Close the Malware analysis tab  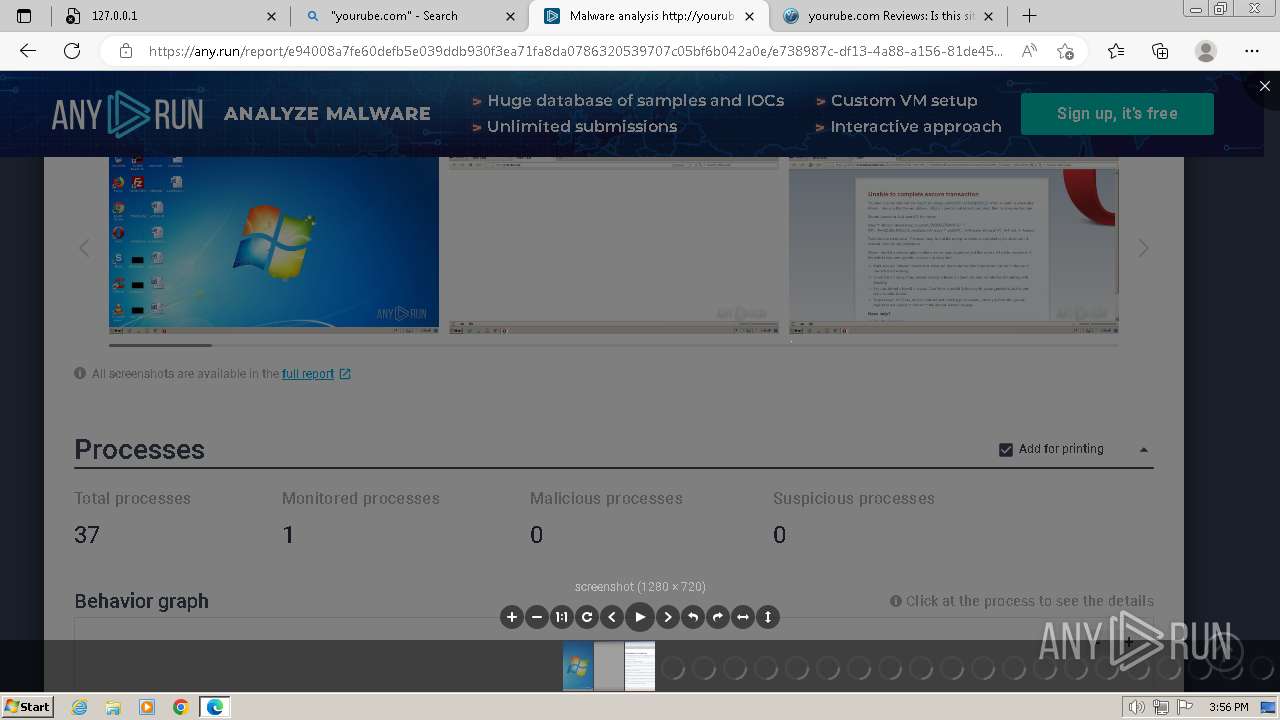pyautogui.click(x=750, y=16)
